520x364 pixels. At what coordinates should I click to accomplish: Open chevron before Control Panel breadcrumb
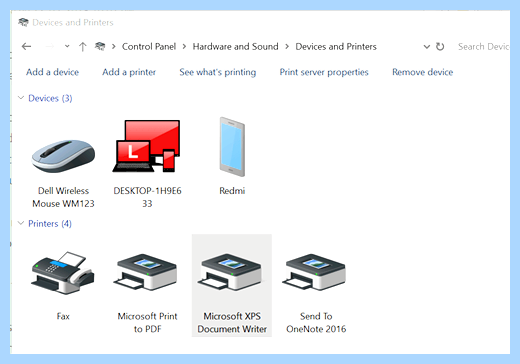114,47
